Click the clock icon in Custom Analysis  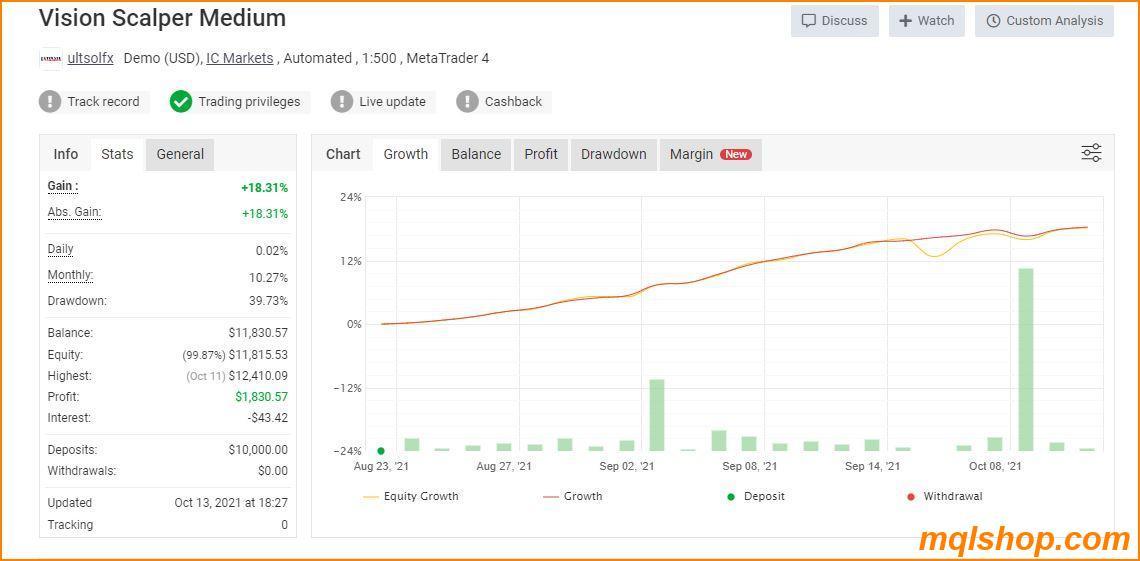pyautogui.click(x=993, y=21)
